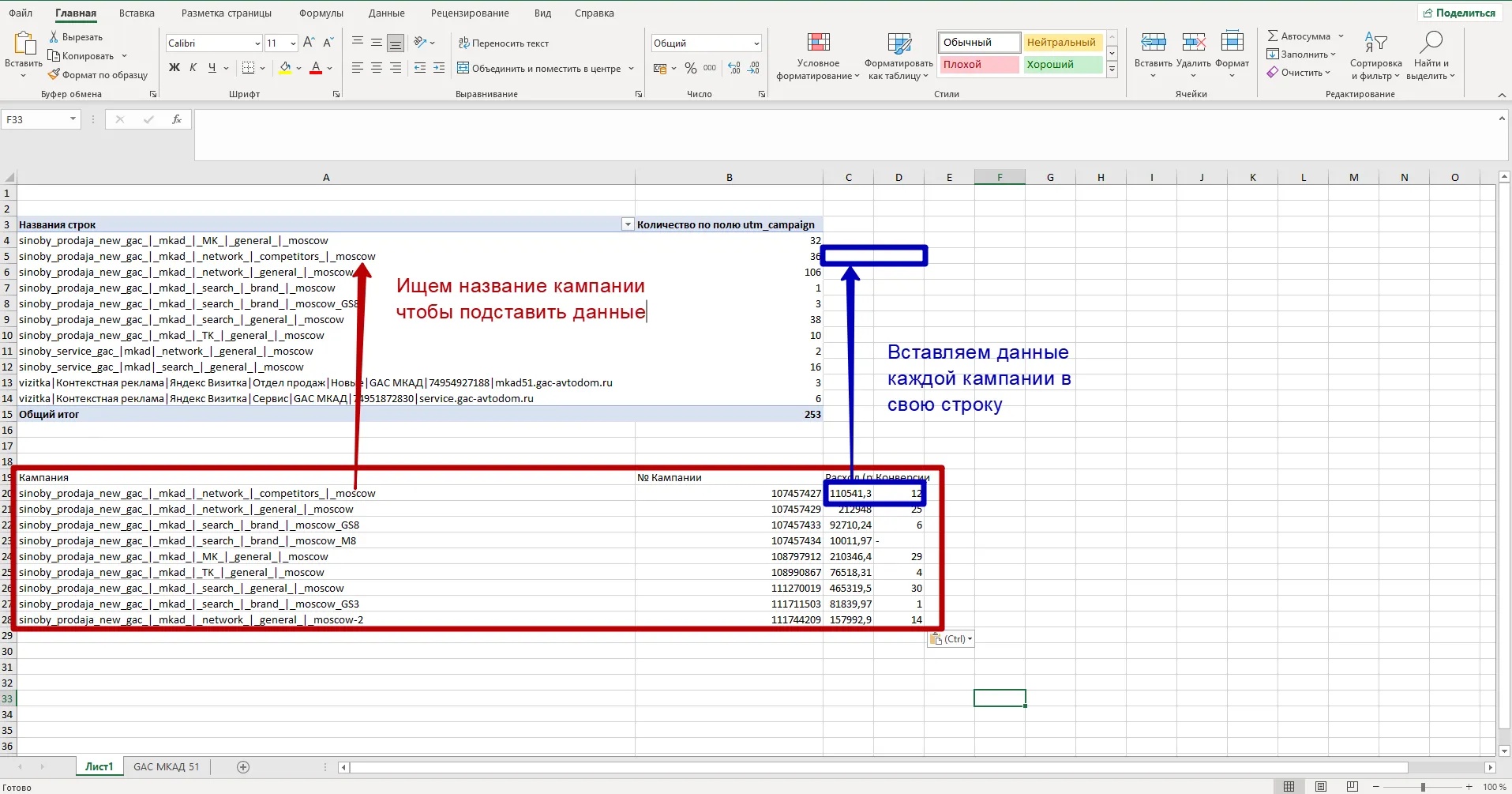Click the Format as Table icon
The image size is (1512, 794).
[899, 43]
